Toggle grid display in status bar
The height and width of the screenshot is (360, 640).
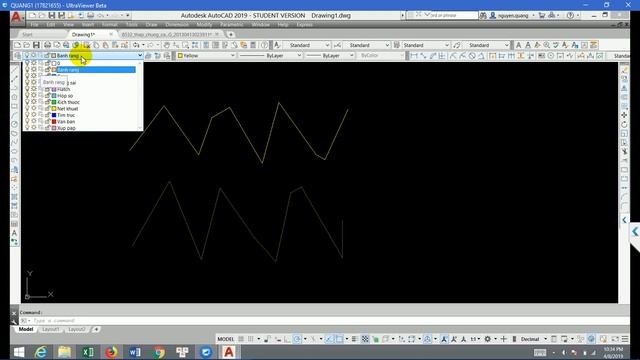pyautogui.click(x=241, y=339)
